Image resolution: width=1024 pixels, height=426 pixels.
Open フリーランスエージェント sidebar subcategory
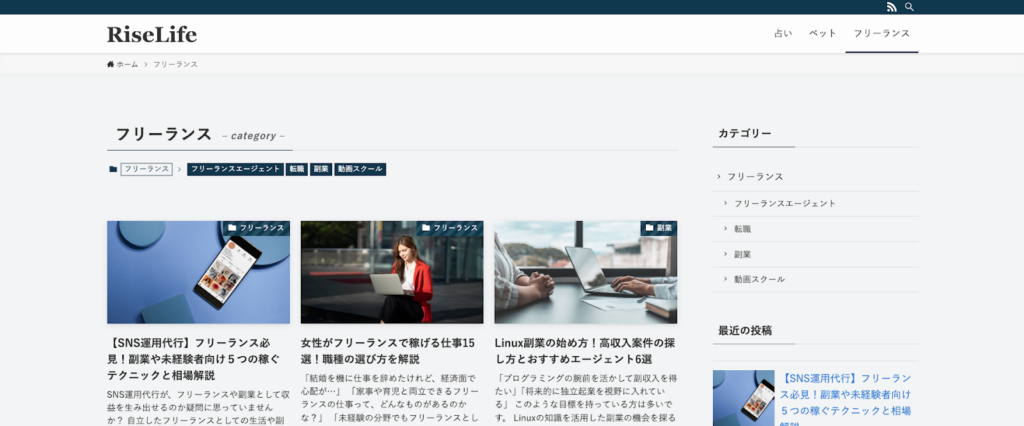pyautogui.click(x=784, y=203)
